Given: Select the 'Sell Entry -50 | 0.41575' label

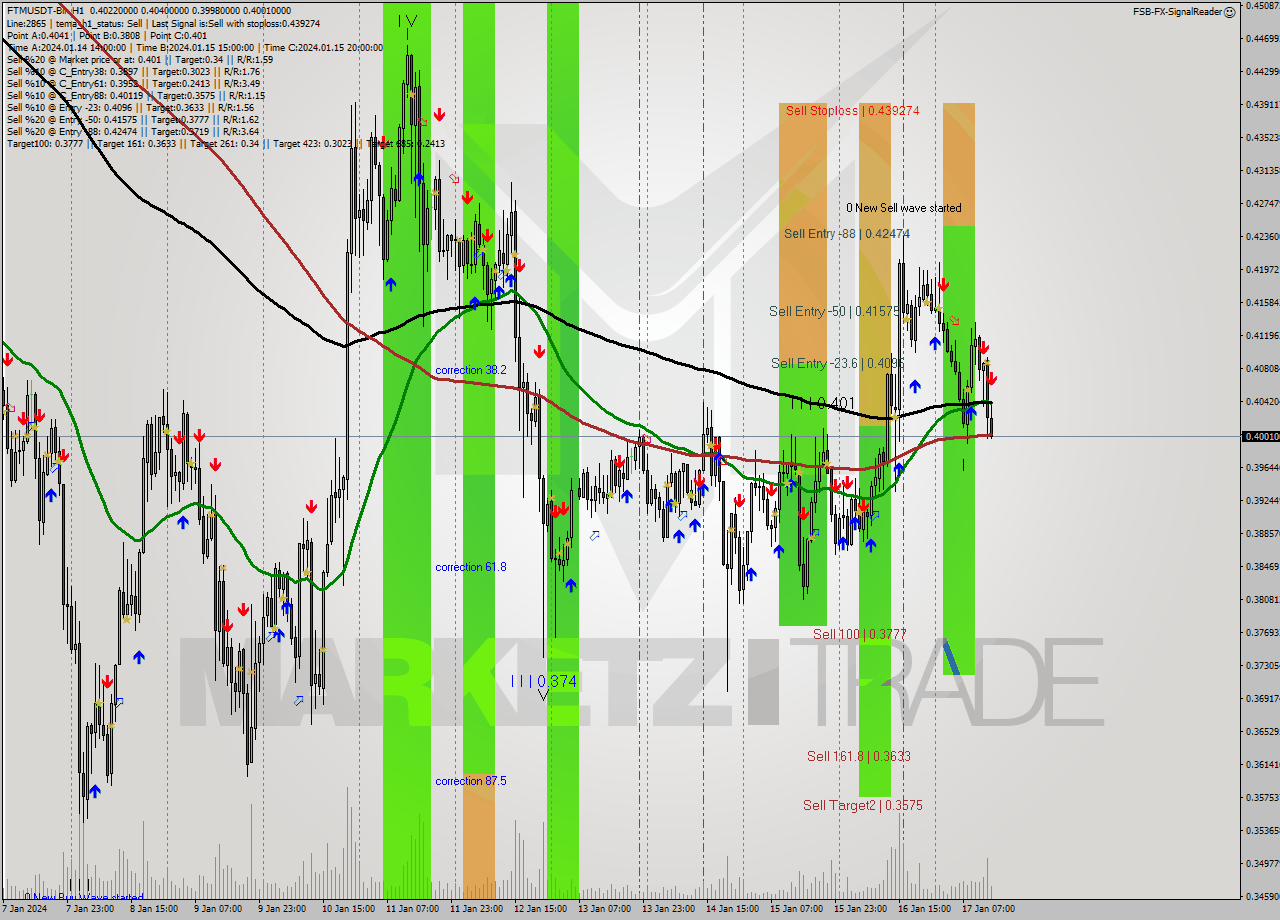Looking at the screenshot, I should (834, 312).
